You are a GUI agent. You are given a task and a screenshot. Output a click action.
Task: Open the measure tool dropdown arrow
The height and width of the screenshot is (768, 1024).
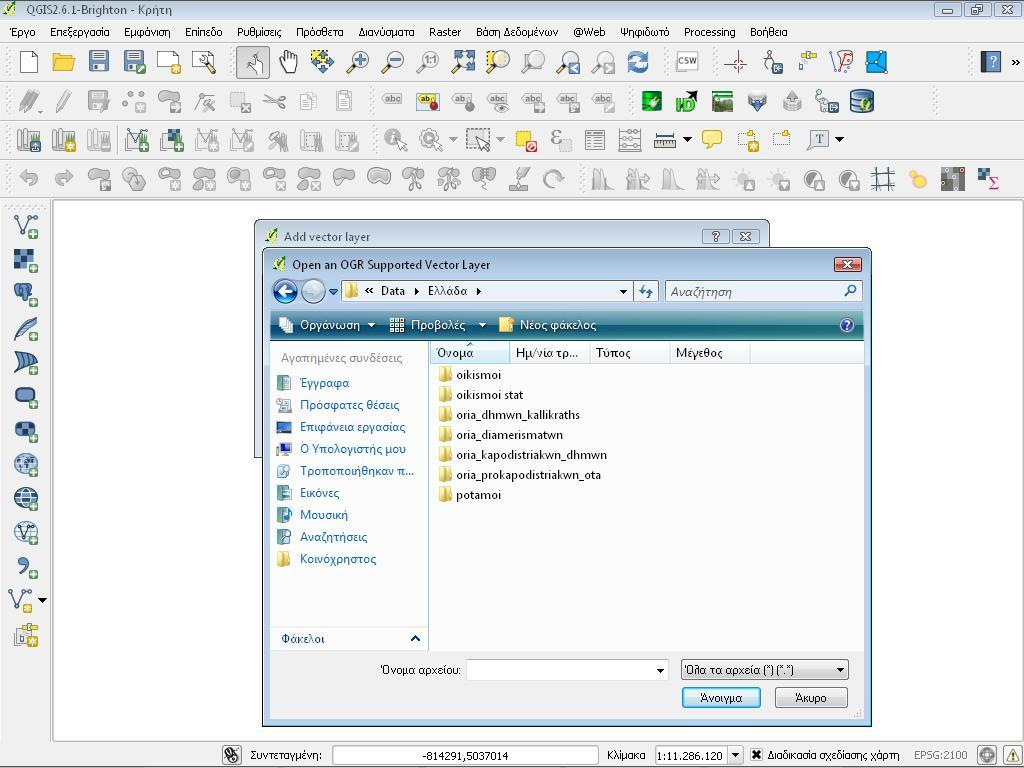coord(687,139)
